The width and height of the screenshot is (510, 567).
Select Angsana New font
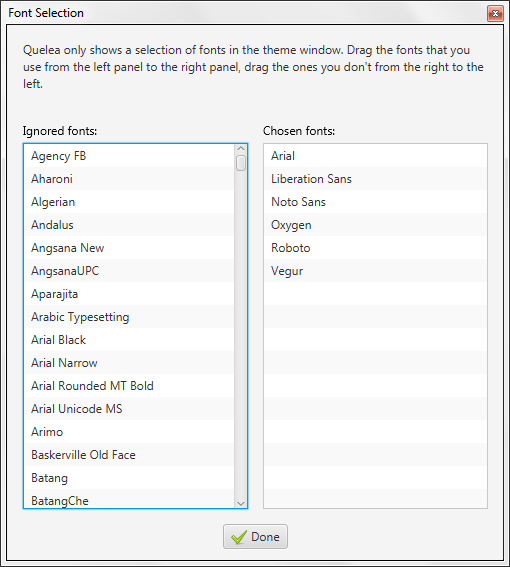[129, 248]
